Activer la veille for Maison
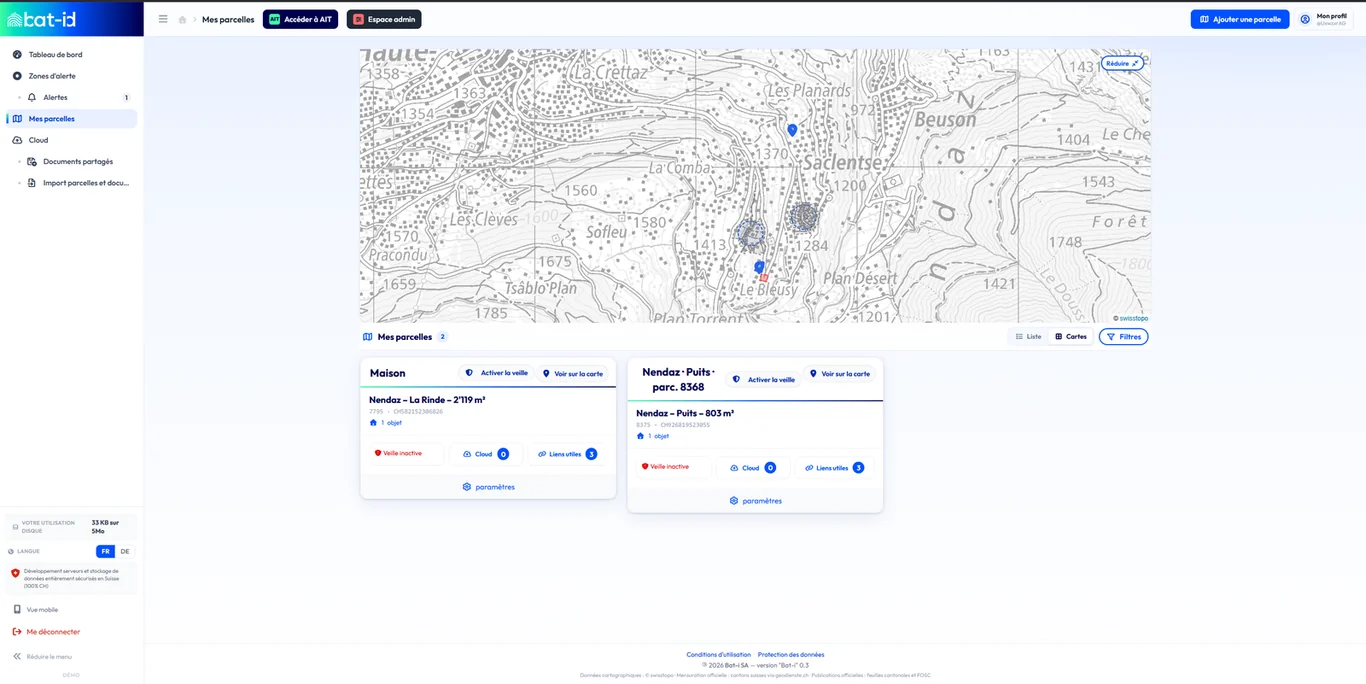1366x684 pixels. click(x=496, y=373)
